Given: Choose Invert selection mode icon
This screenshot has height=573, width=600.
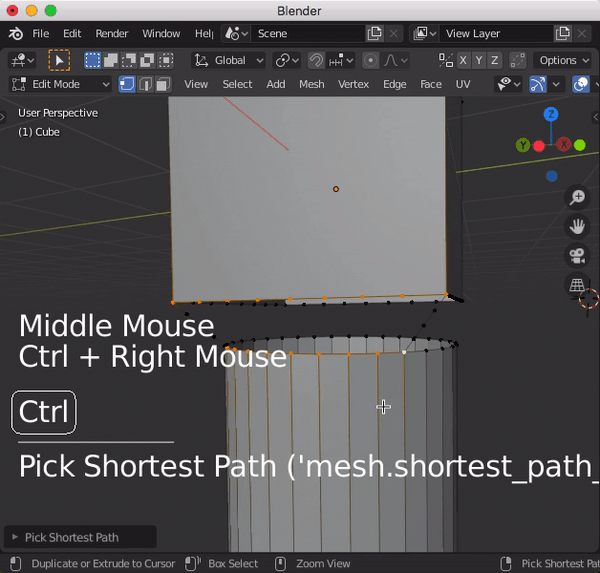Looking at the screenshot, I should [147, 60].
